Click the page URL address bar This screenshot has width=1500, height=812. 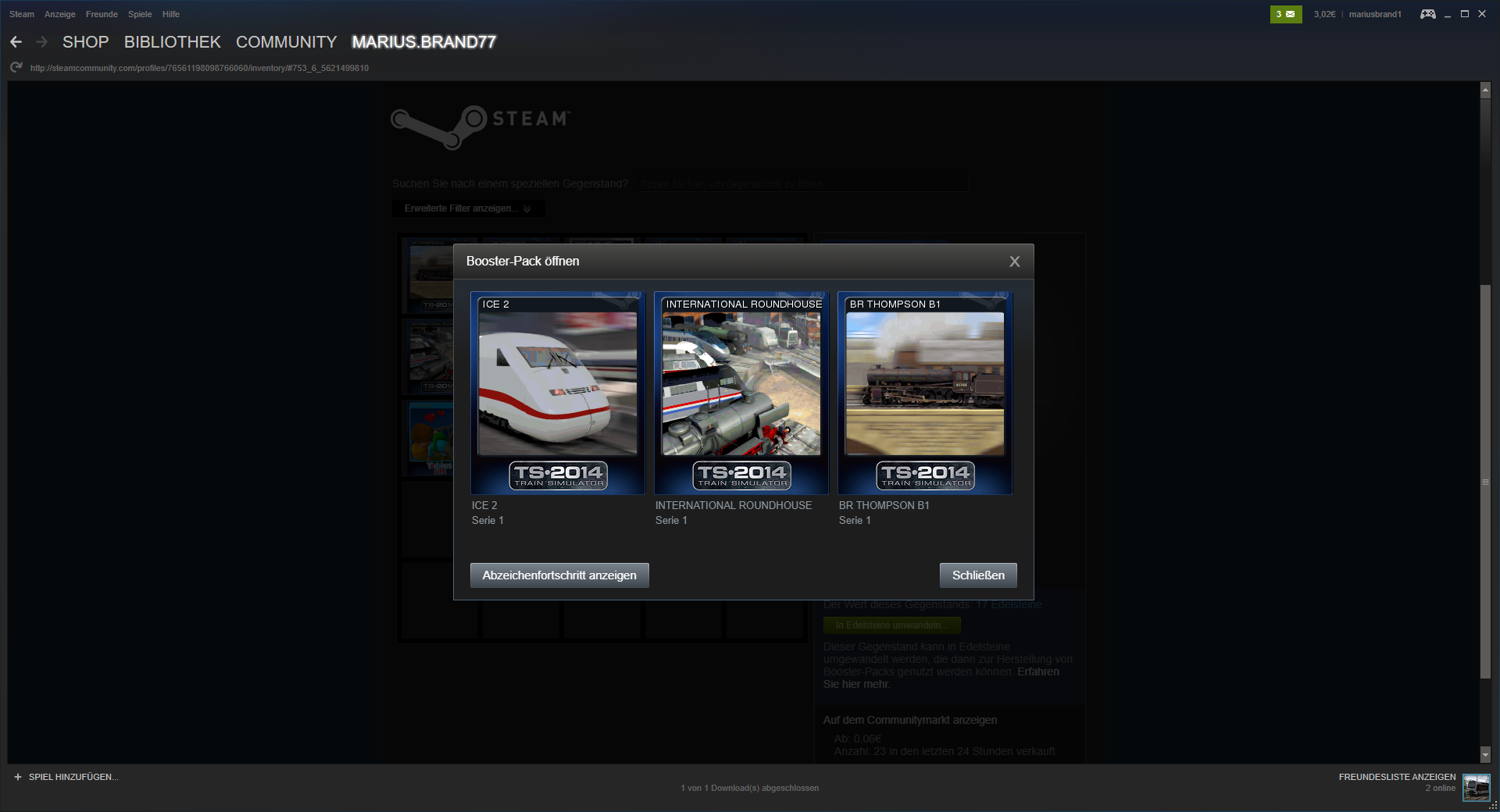[199, 68]
